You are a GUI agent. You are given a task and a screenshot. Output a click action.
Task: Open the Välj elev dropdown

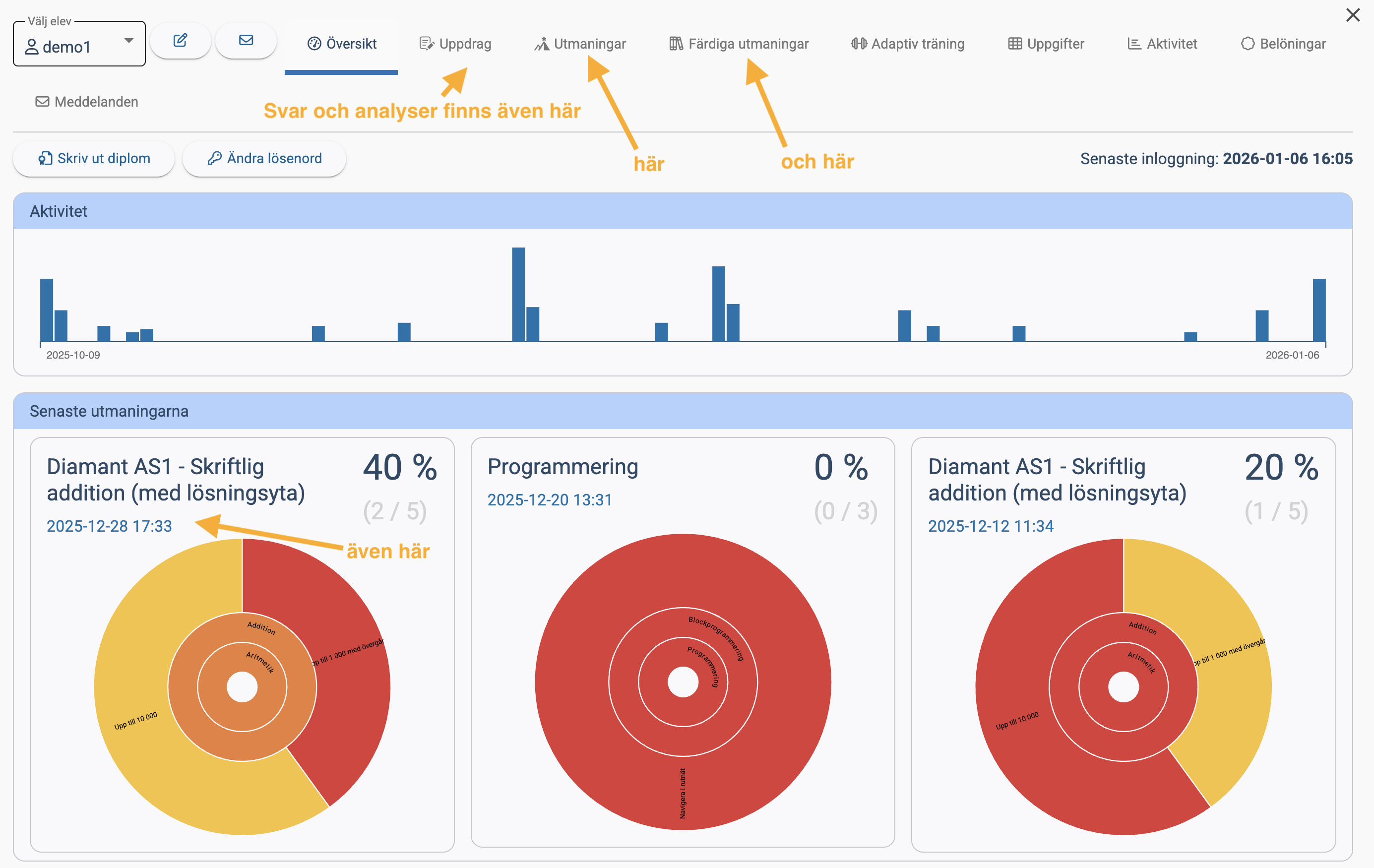click(79, 45)
